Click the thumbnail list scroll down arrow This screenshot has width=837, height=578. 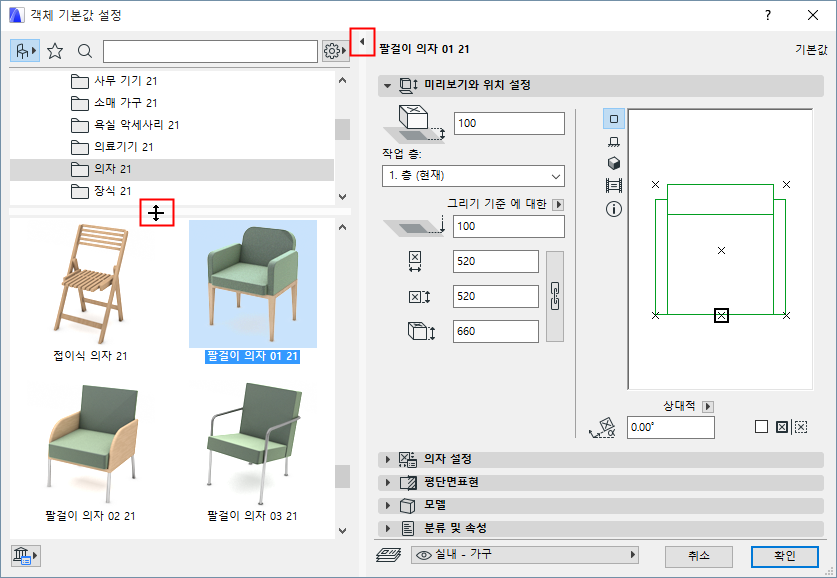coord(343,531)
